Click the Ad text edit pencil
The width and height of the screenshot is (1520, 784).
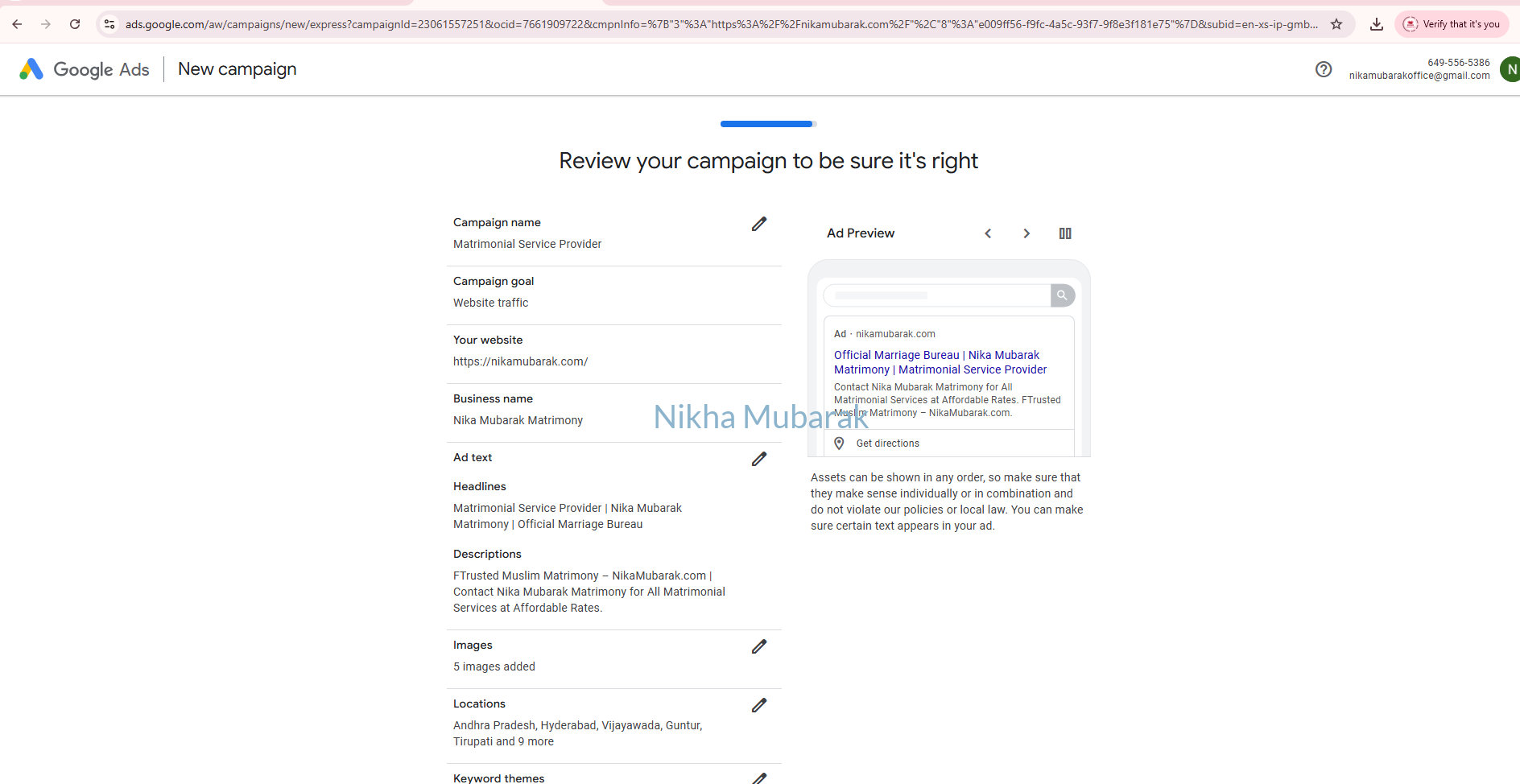(x=758, y=460)
